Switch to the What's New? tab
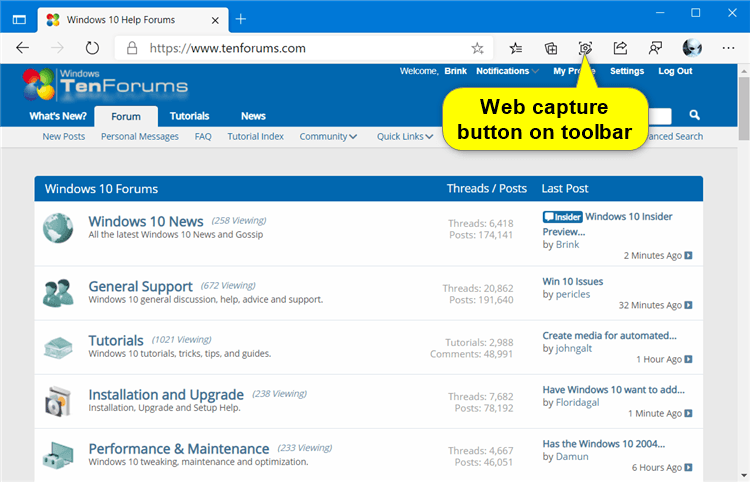750x482 pixels. (x=58, y=116)
